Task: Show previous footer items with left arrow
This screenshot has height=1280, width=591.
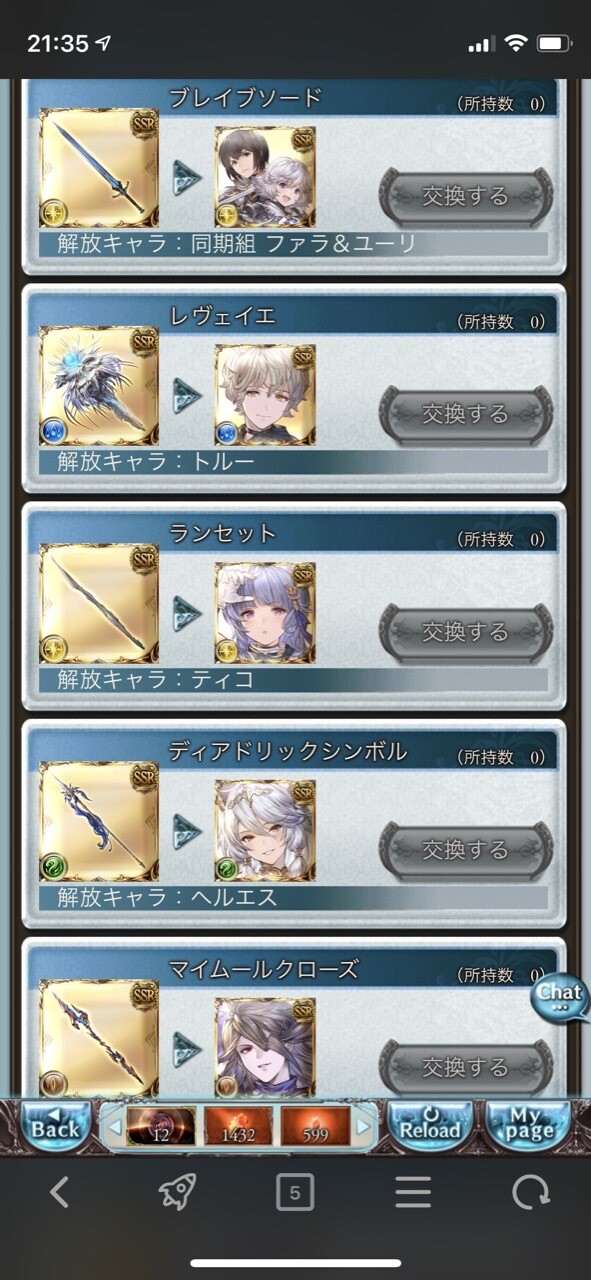Action: pyautogui.click(x=113, y=1127)
